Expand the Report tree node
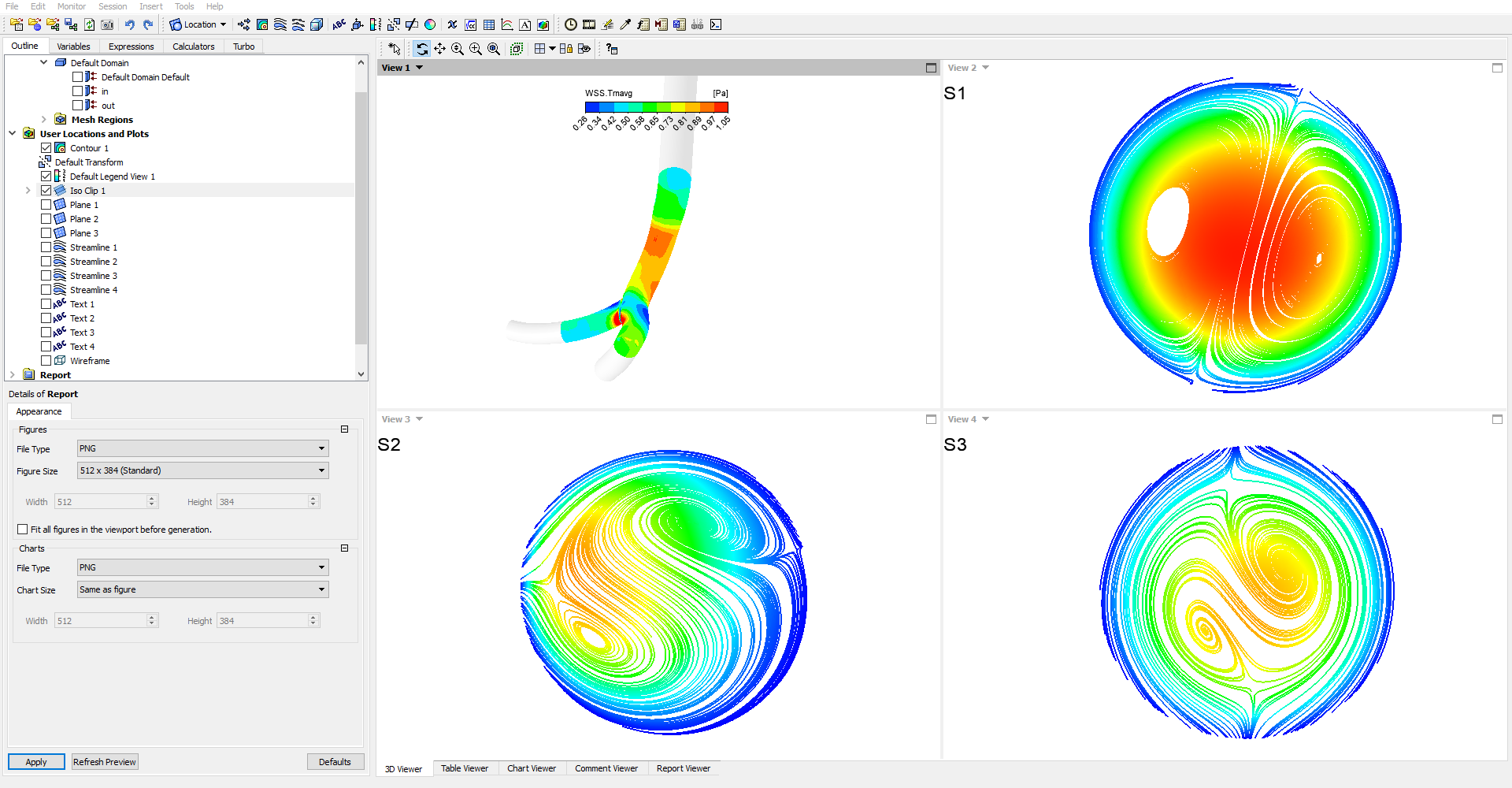The image size is (1512, 788). point(12,375)
